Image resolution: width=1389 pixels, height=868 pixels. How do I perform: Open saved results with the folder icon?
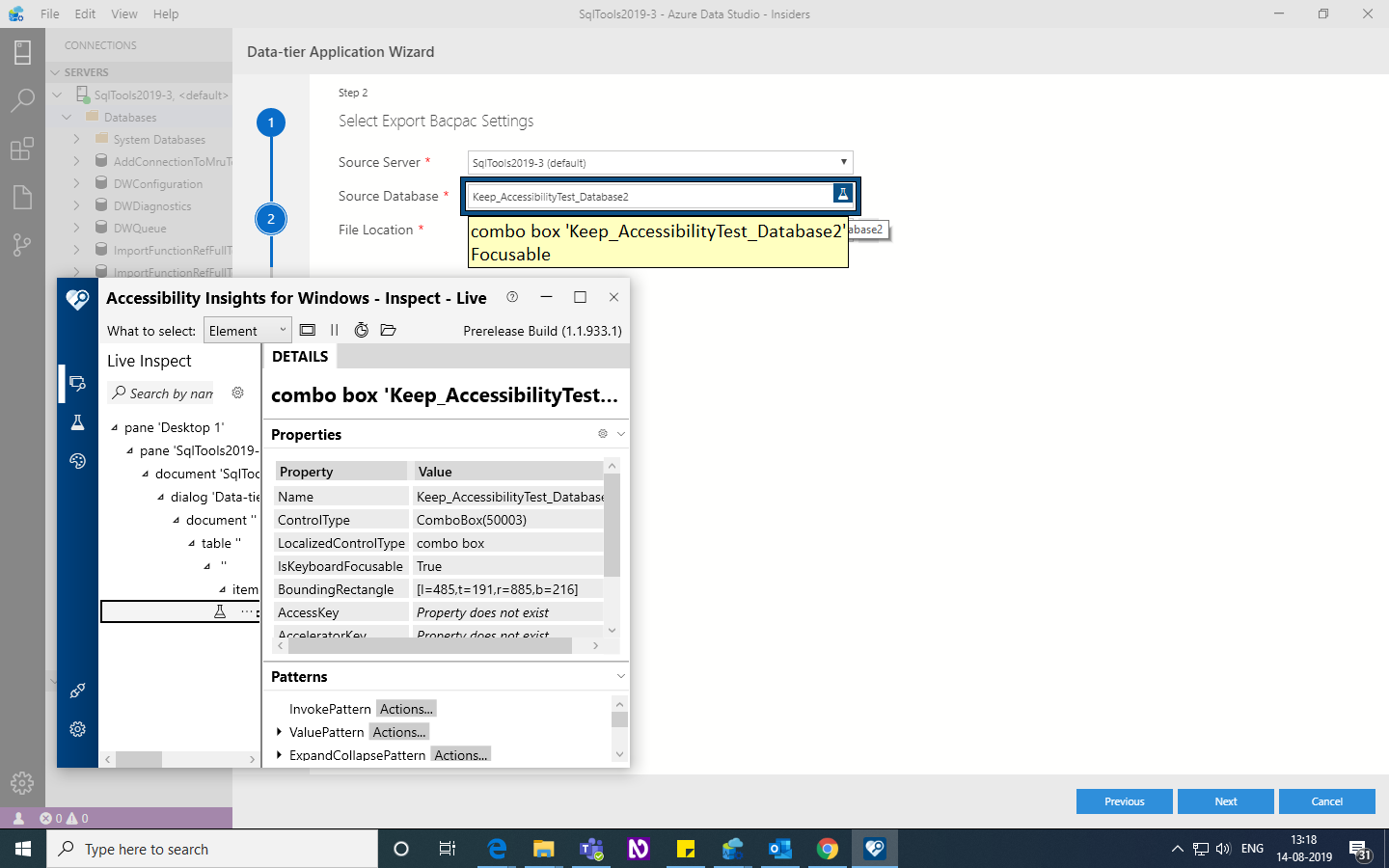[388, 330]
